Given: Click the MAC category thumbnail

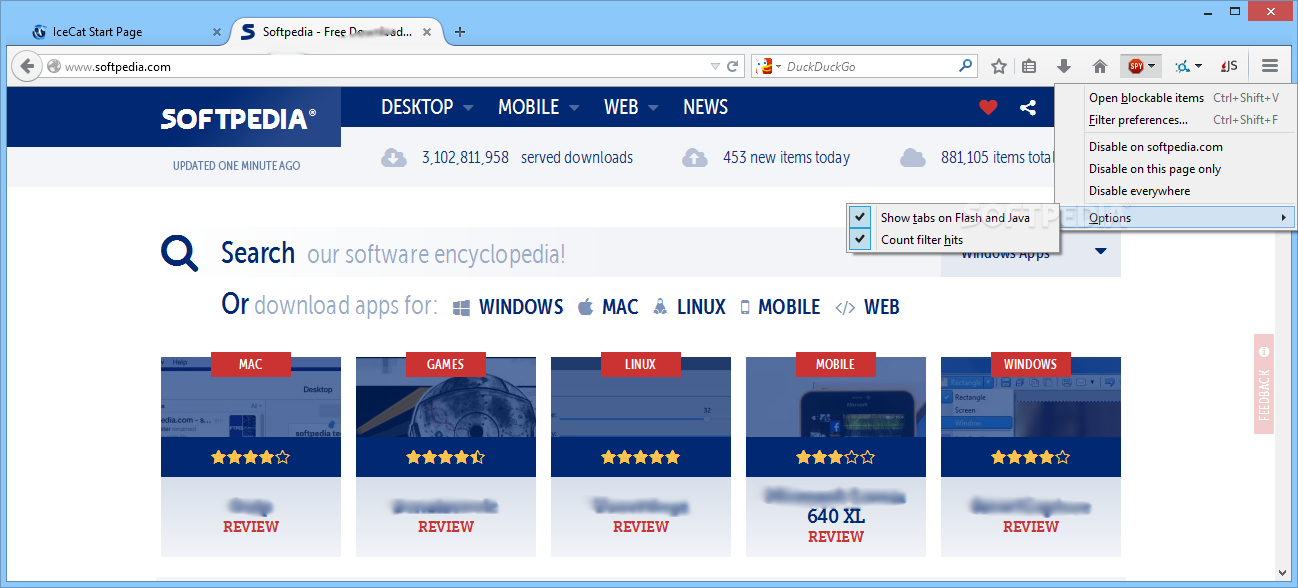Looking at the screenshot, I should 251,398.
